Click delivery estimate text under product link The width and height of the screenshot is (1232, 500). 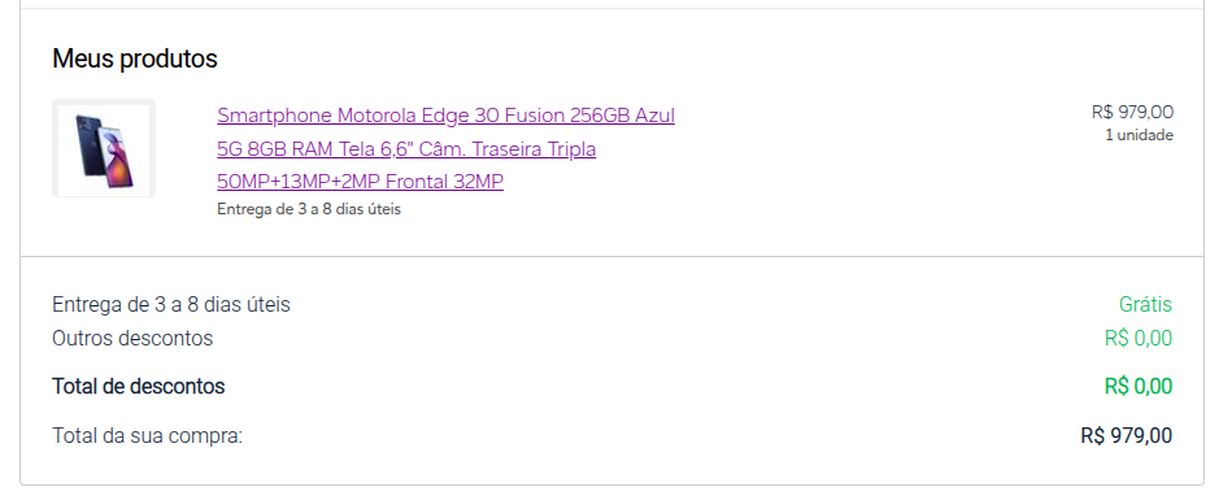pos(309,210)
